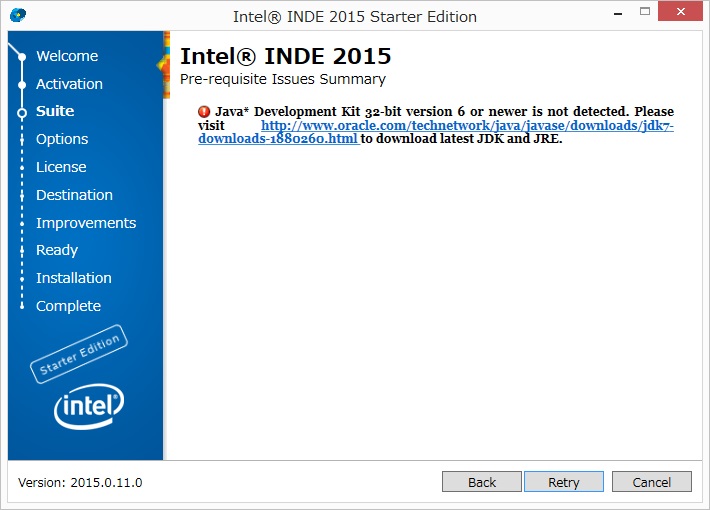
Task: Open the License step
Action: click(x=61, y=167)
